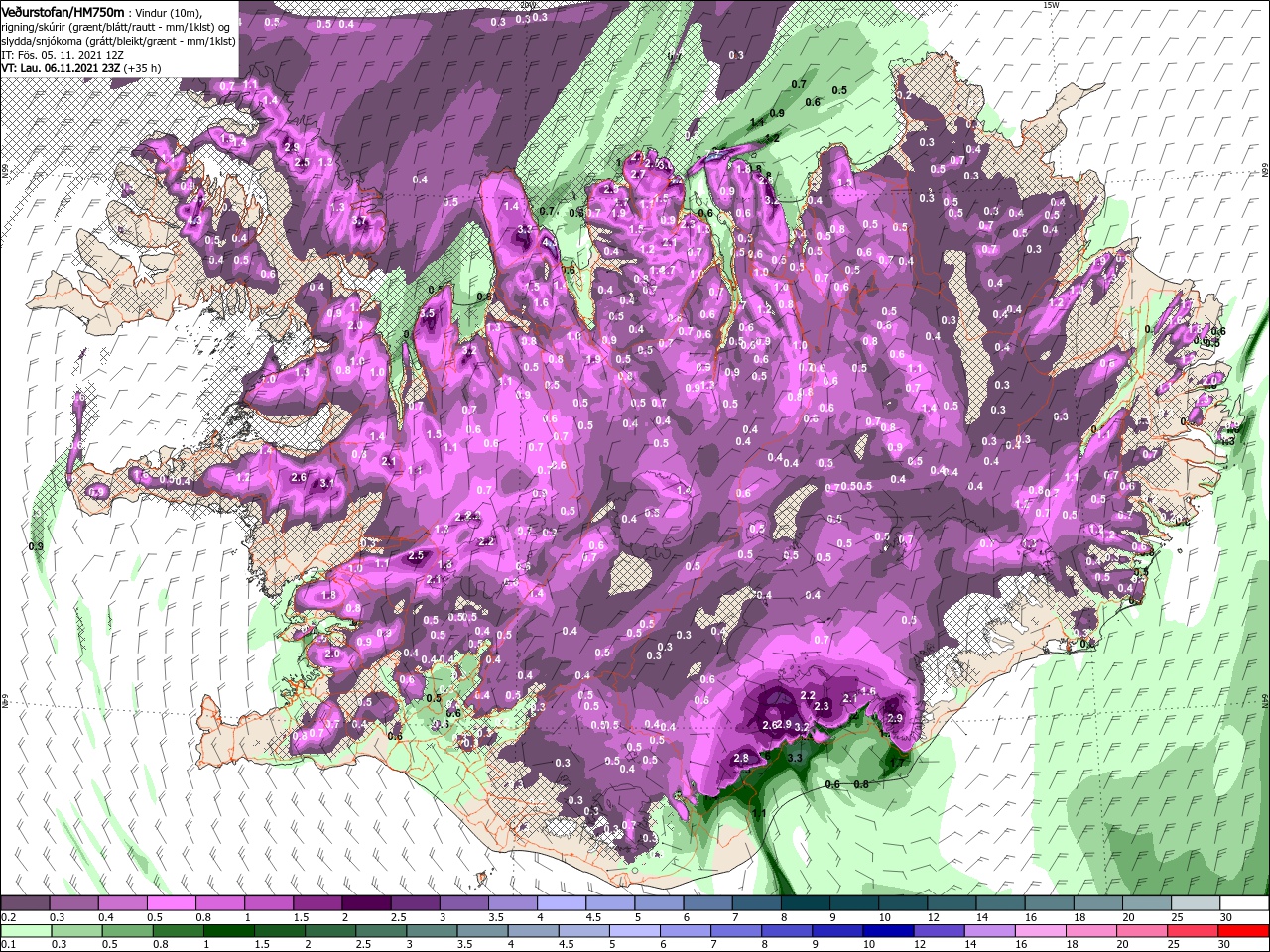Select the palest green swatch starting the rain scale
This screenshot has height=952, width=1270.
coord(25,932)
